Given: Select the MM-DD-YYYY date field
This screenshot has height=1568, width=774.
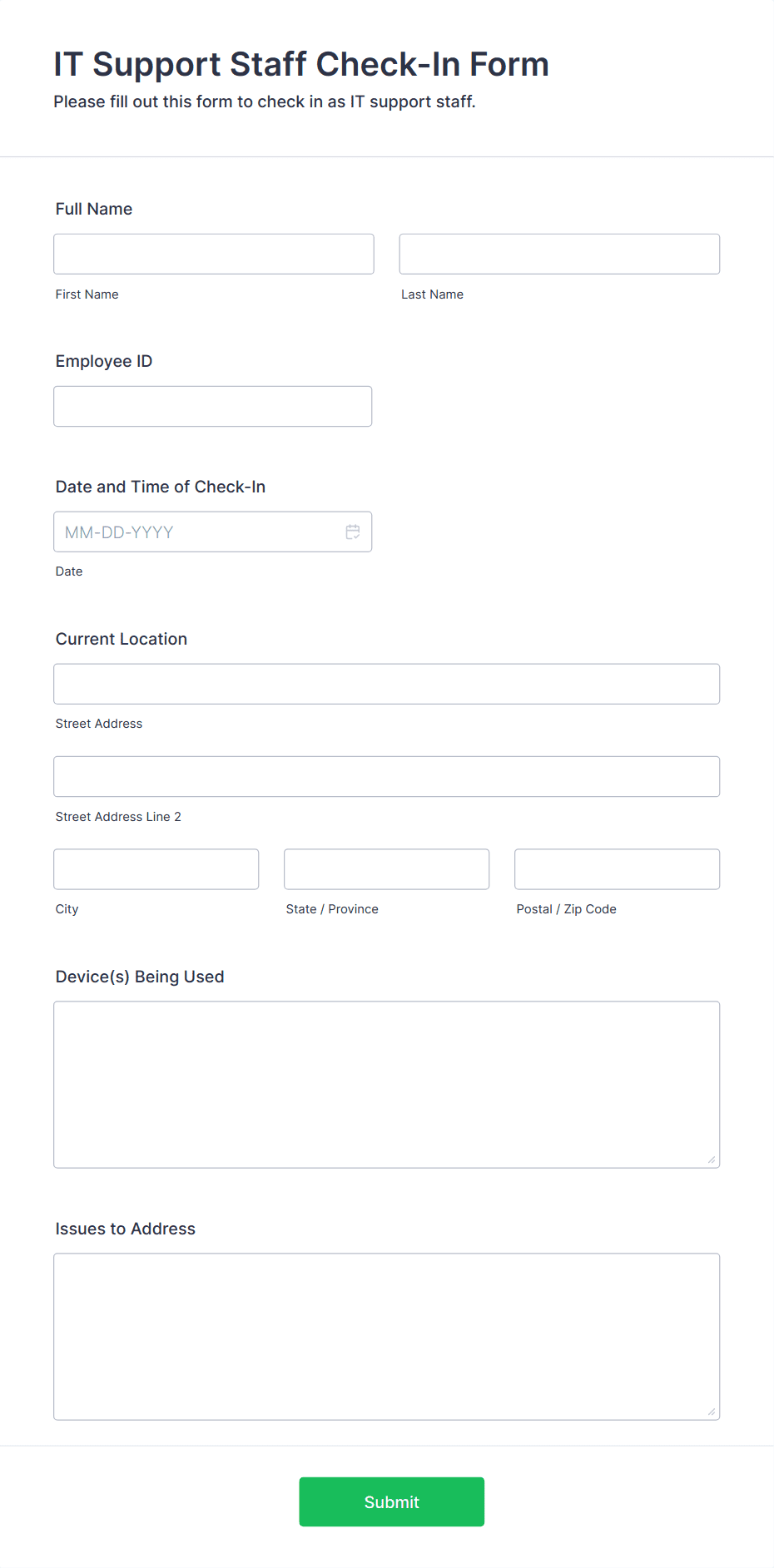Looking at the screenshot, I should 213,532.
